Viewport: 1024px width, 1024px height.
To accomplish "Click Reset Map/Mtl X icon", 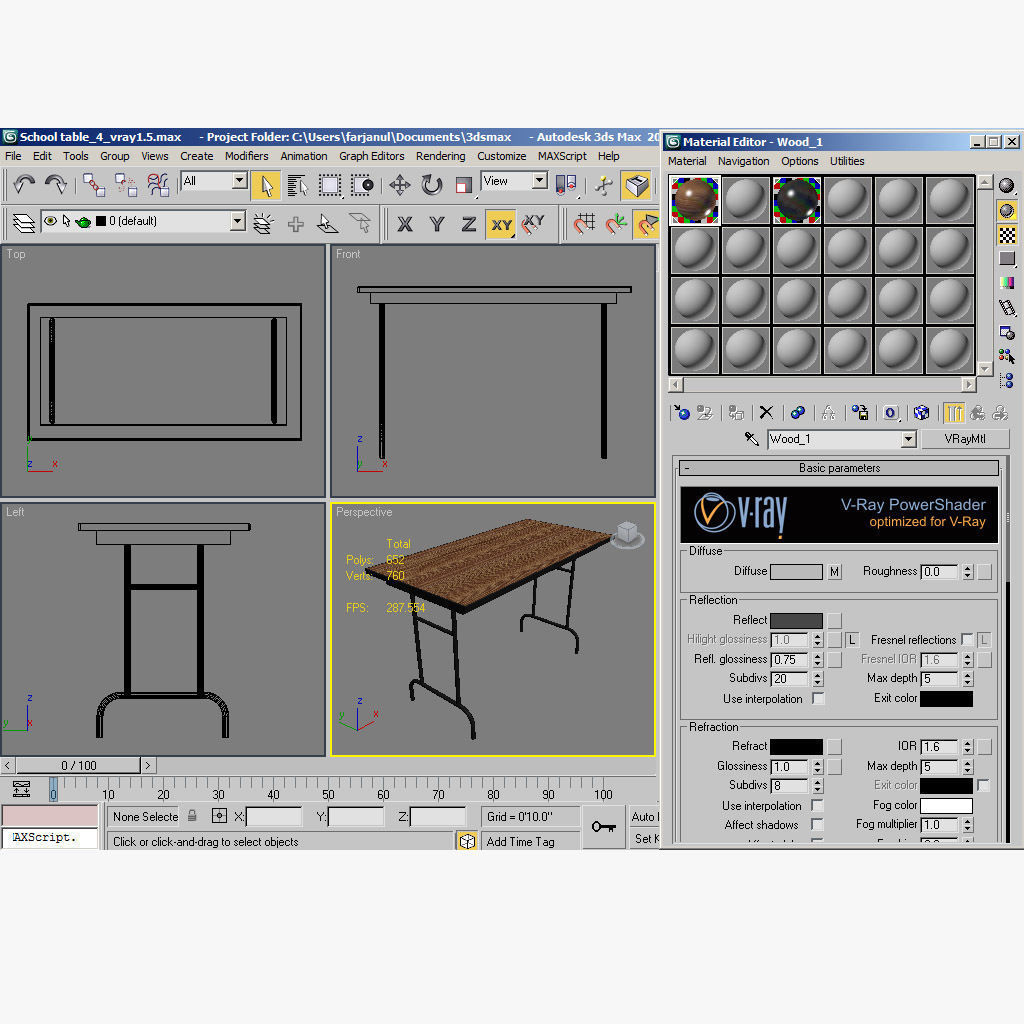I will coord(766,413).
